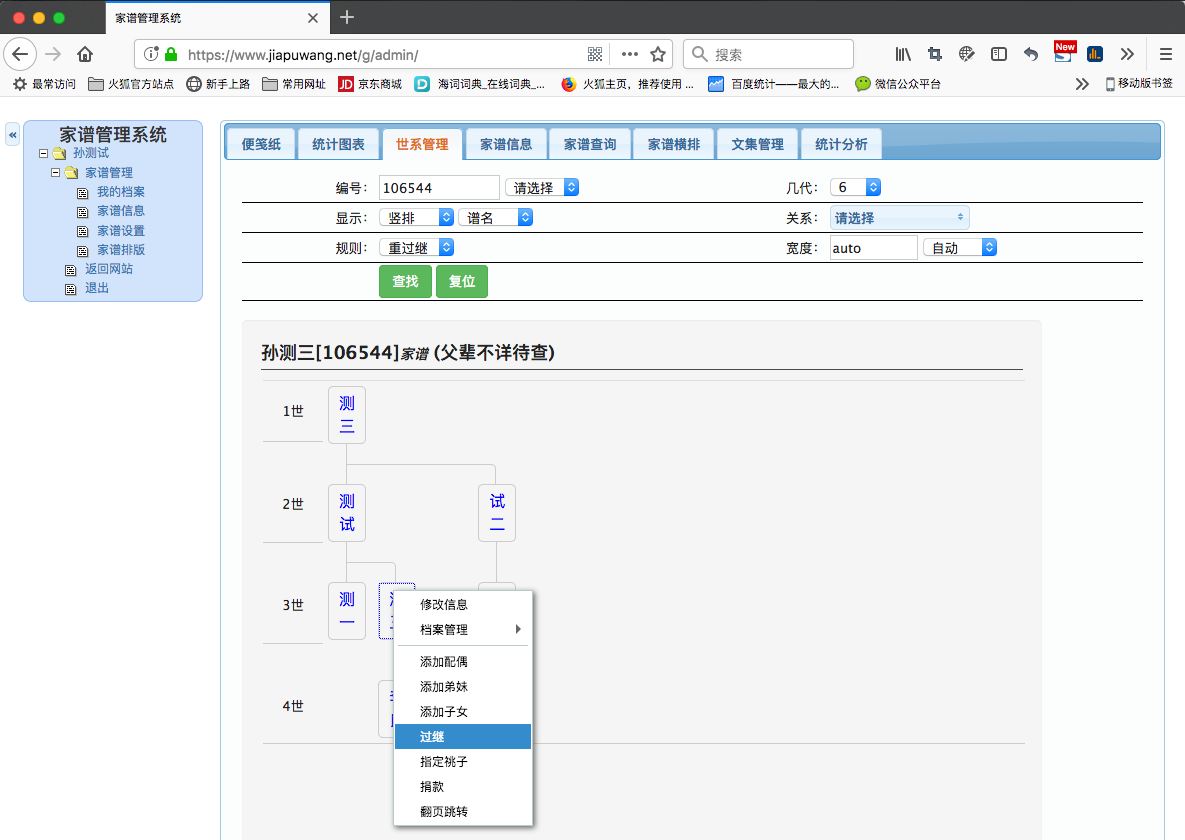Click 返回网站 in sidebar

click(x=108, y=268)
